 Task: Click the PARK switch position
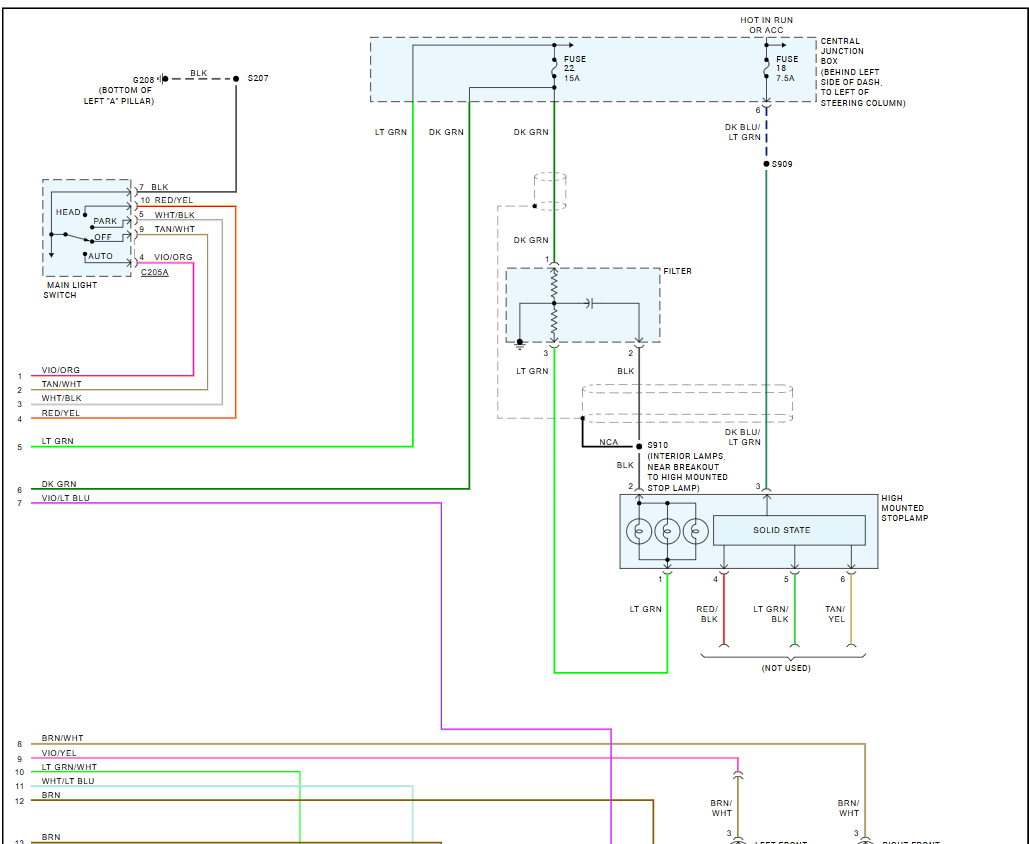coord(105,221)
